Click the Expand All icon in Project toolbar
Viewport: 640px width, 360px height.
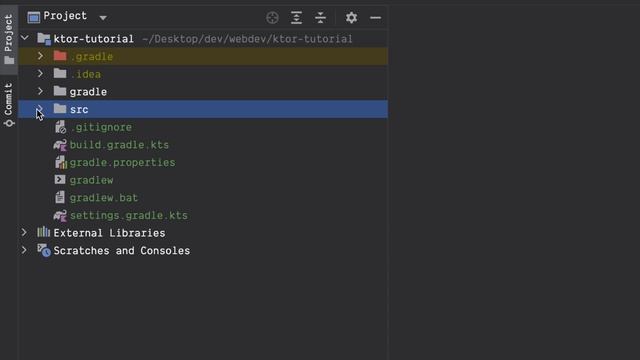point(296,18)
